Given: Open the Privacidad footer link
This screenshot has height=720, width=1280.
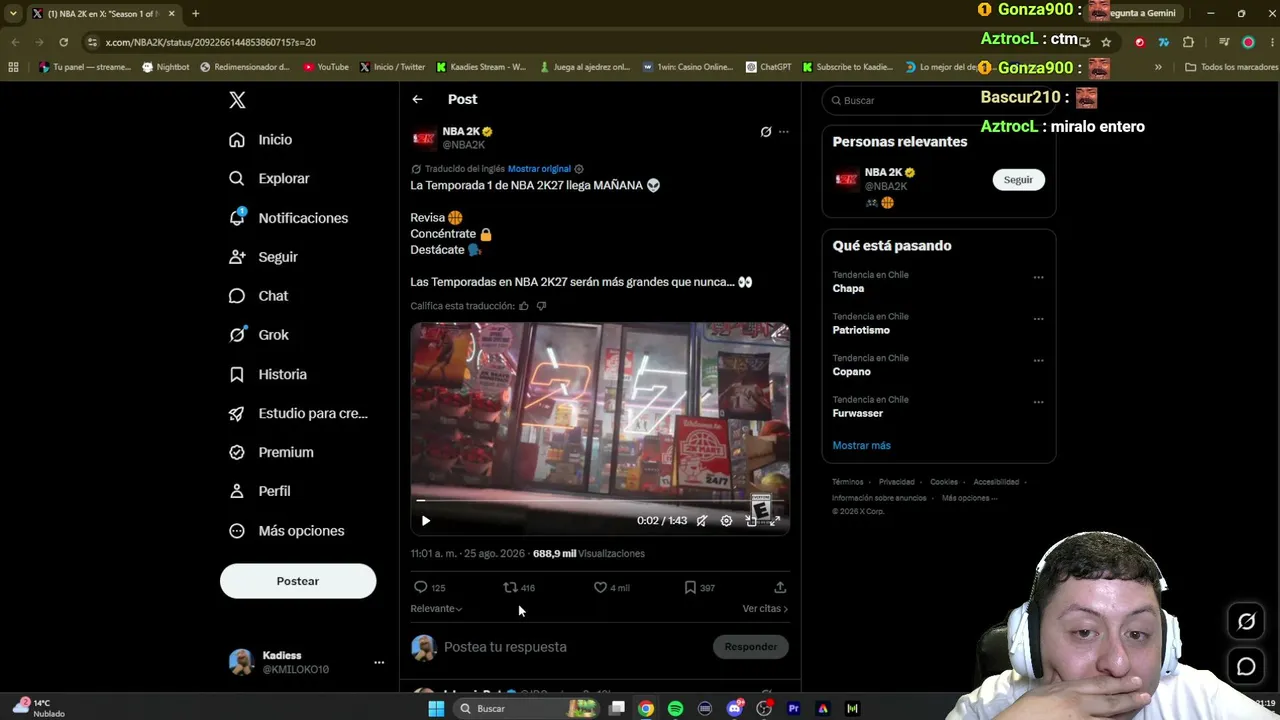Looking at the screenshot, I should tap(897, 482).
